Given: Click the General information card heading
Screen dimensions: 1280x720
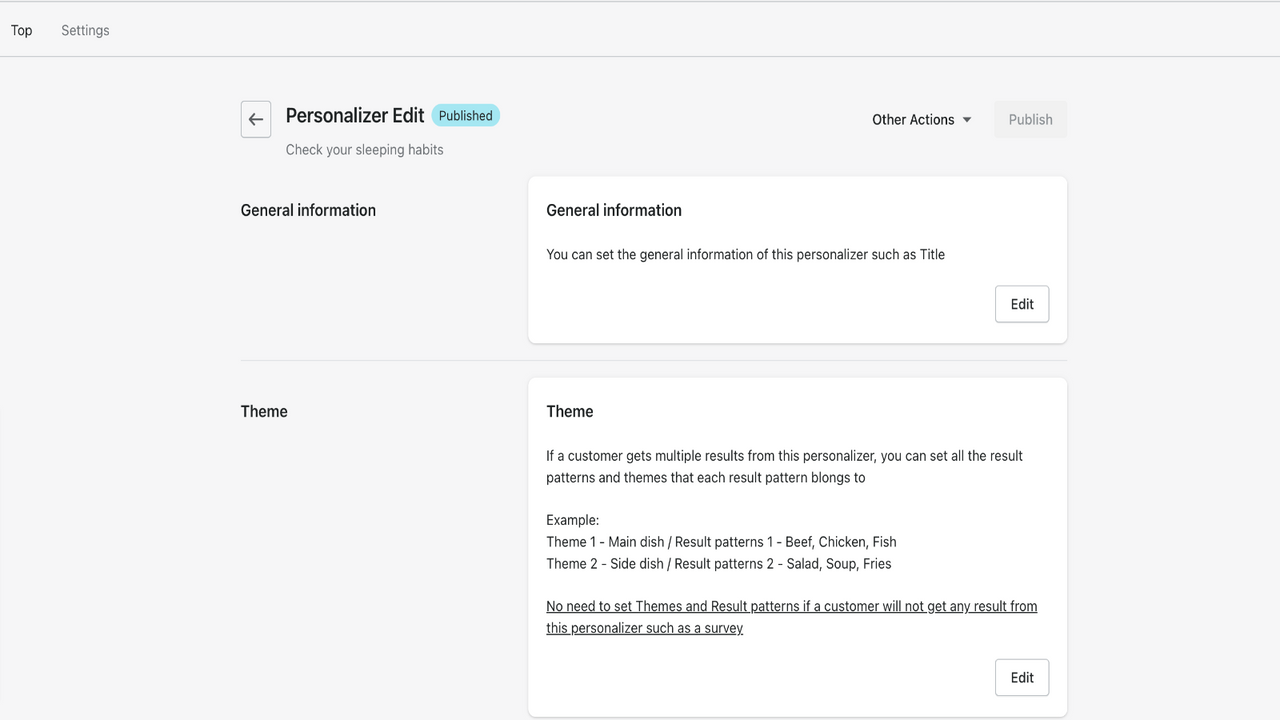Looking at the screenshot, I should point(614,210).
